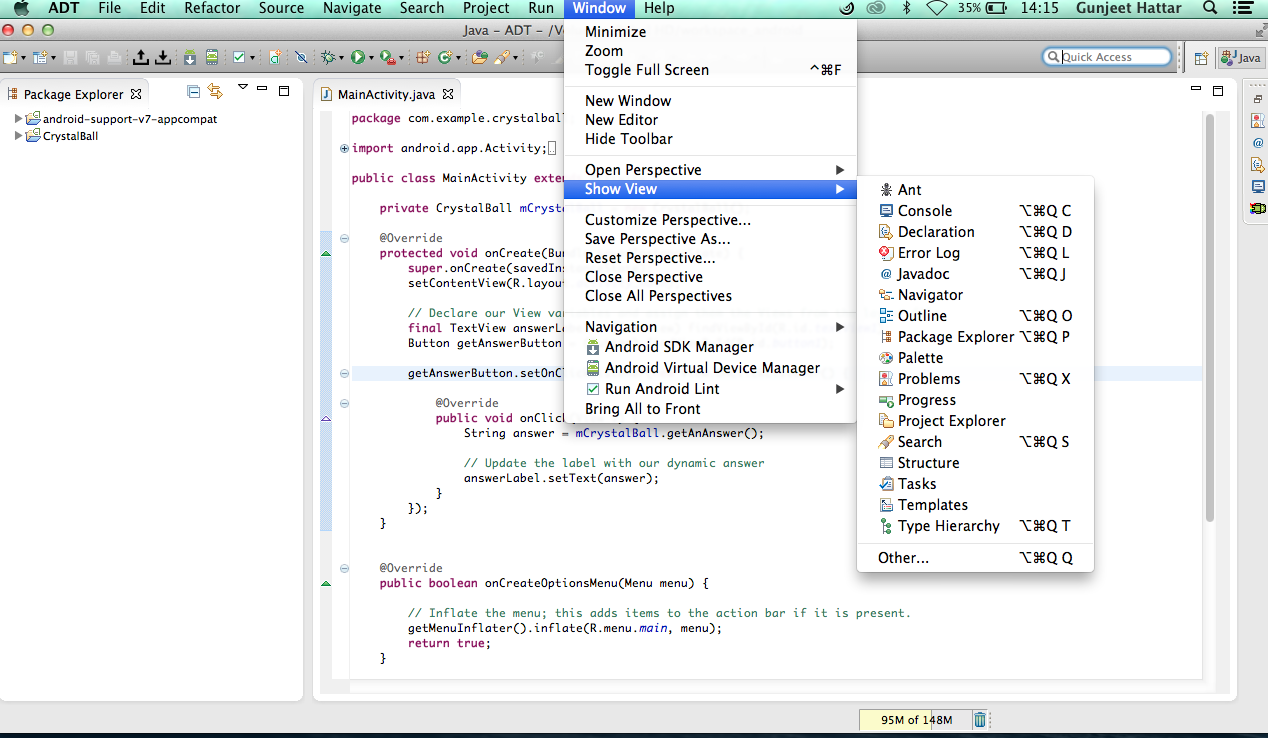Click Link with Editor in Package Explorer

coord(215,92)
